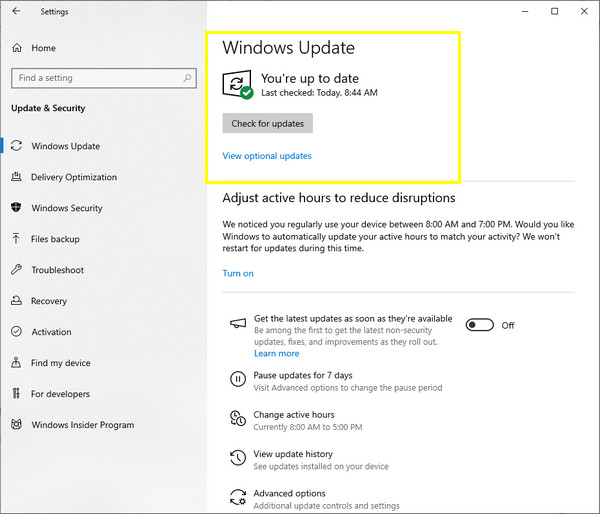Open Activation settings

pos(51,332)
